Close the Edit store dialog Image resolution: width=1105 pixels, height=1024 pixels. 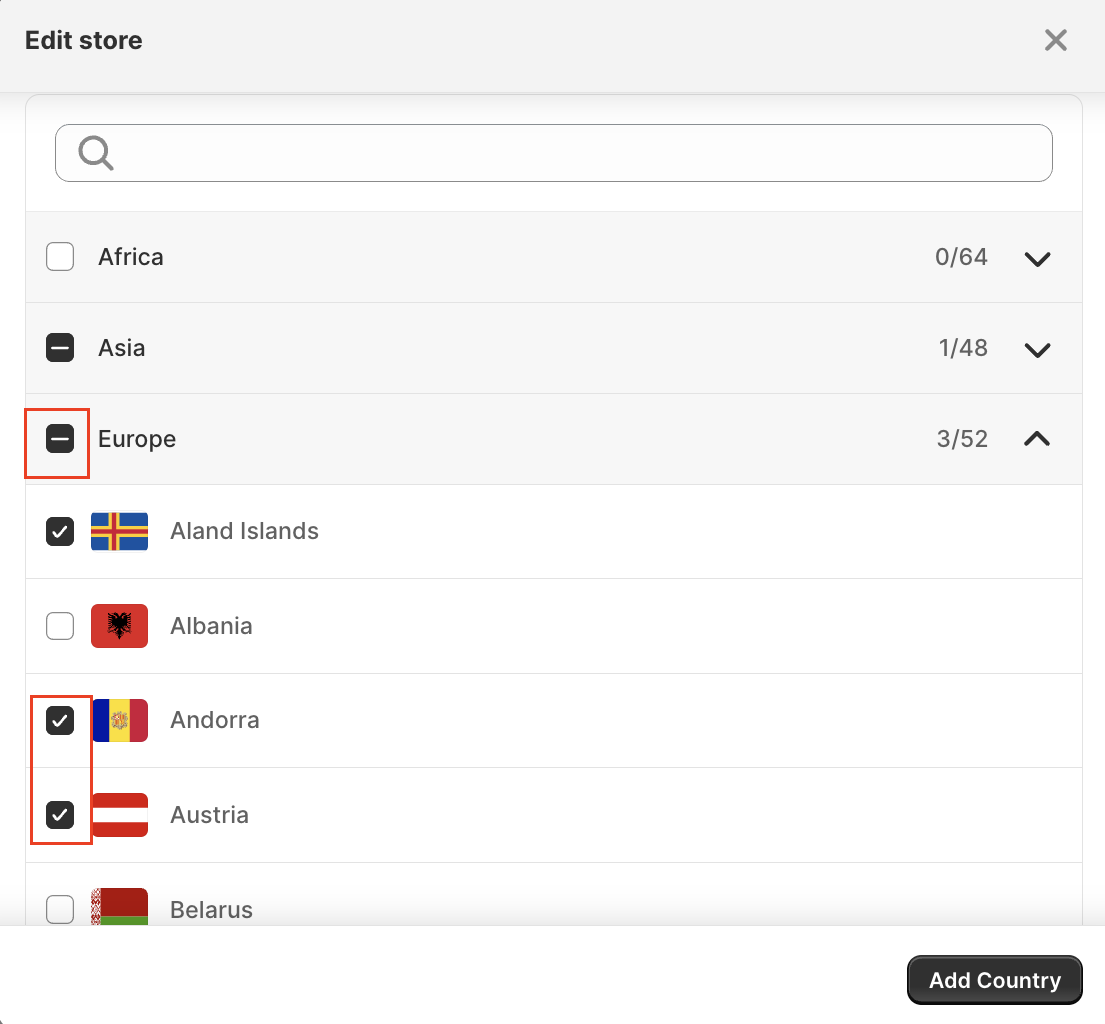1056,40
